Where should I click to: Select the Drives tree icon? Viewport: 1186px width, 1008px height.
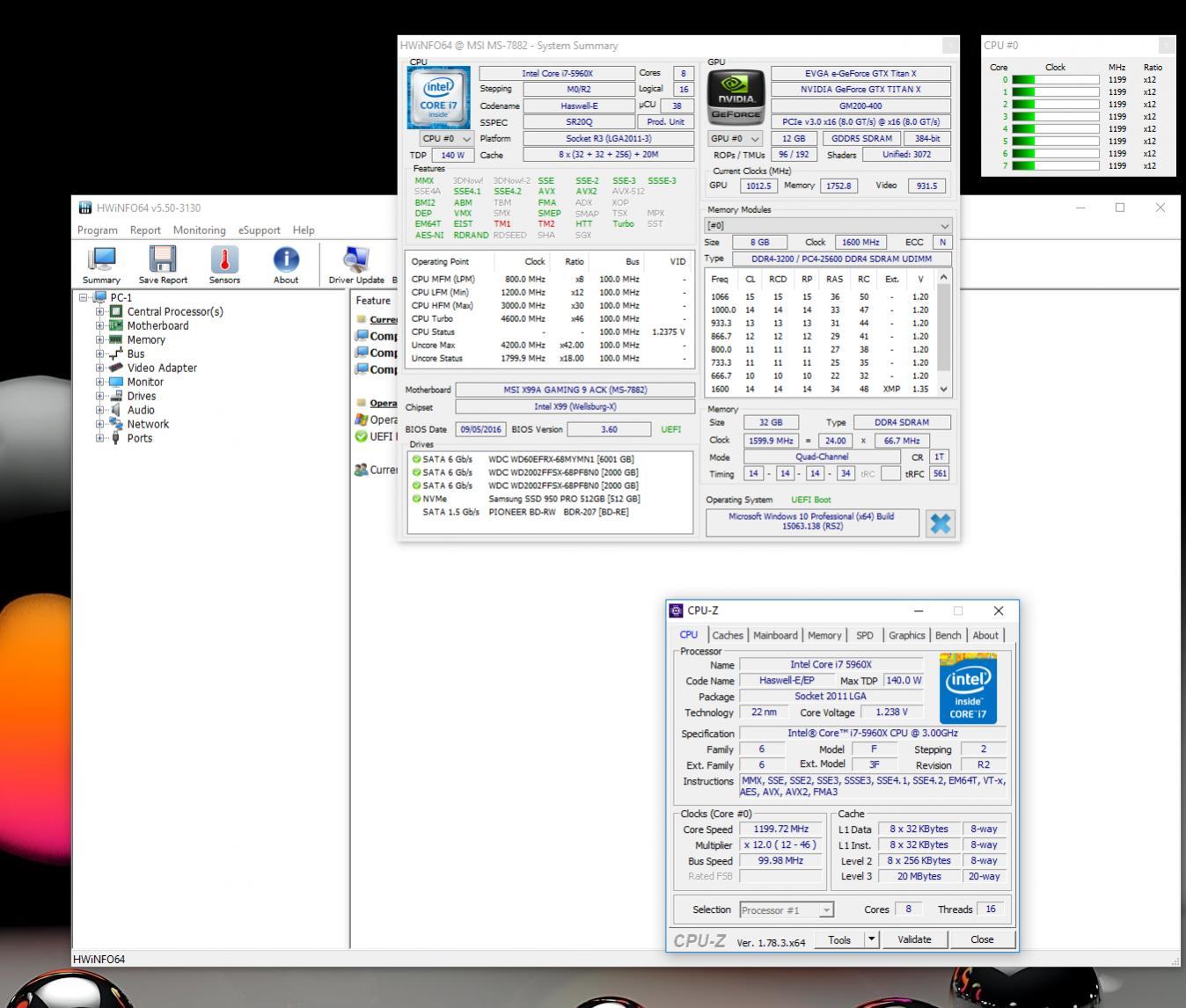(116, 396)
